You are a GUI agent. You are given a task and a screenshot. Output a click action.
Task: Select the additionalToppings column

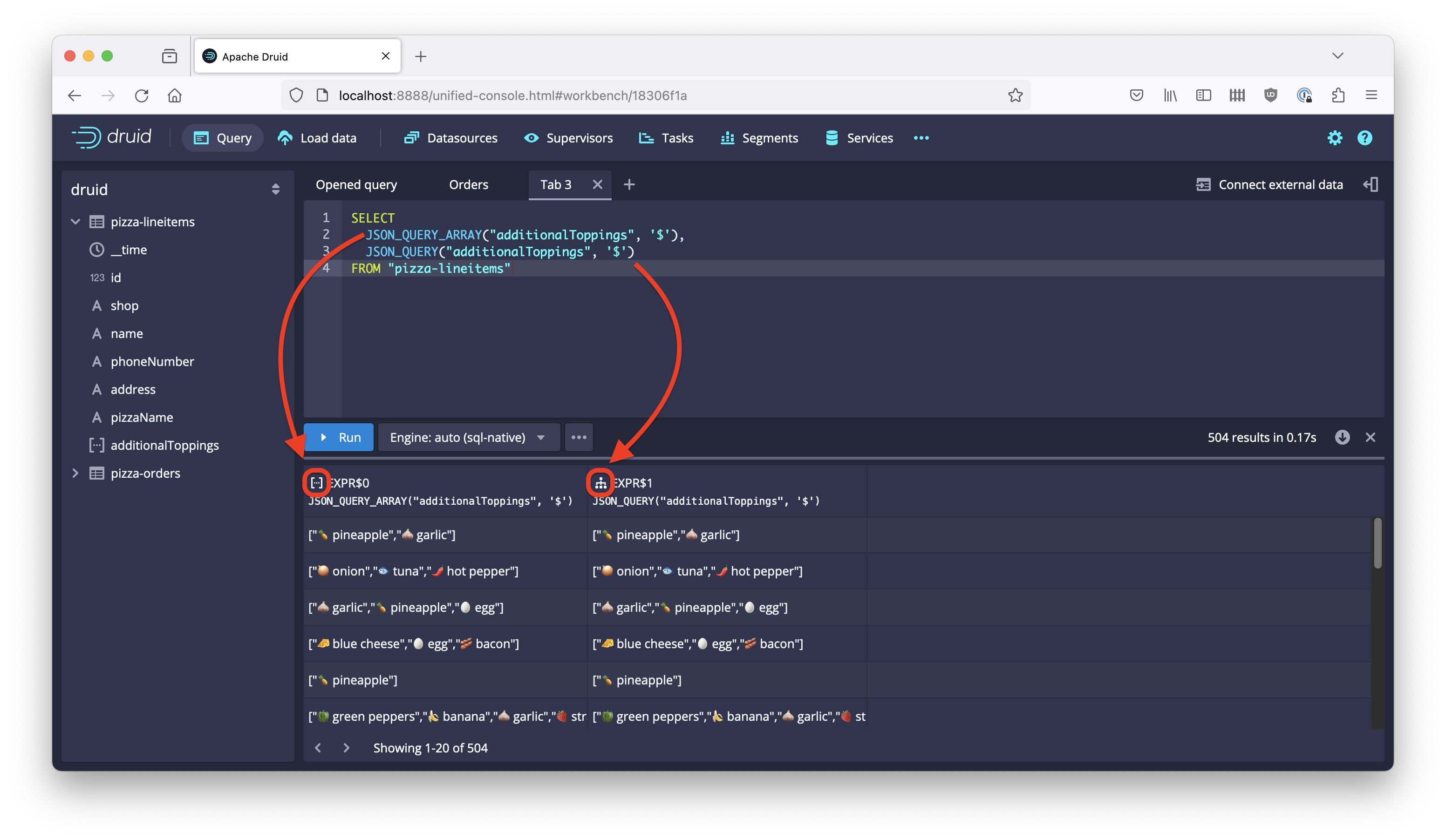click(164, 446)
